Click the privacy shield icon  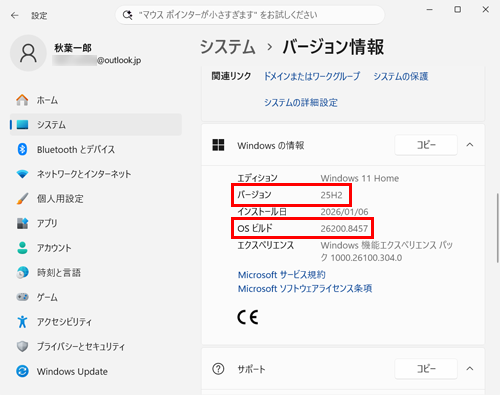22,346
